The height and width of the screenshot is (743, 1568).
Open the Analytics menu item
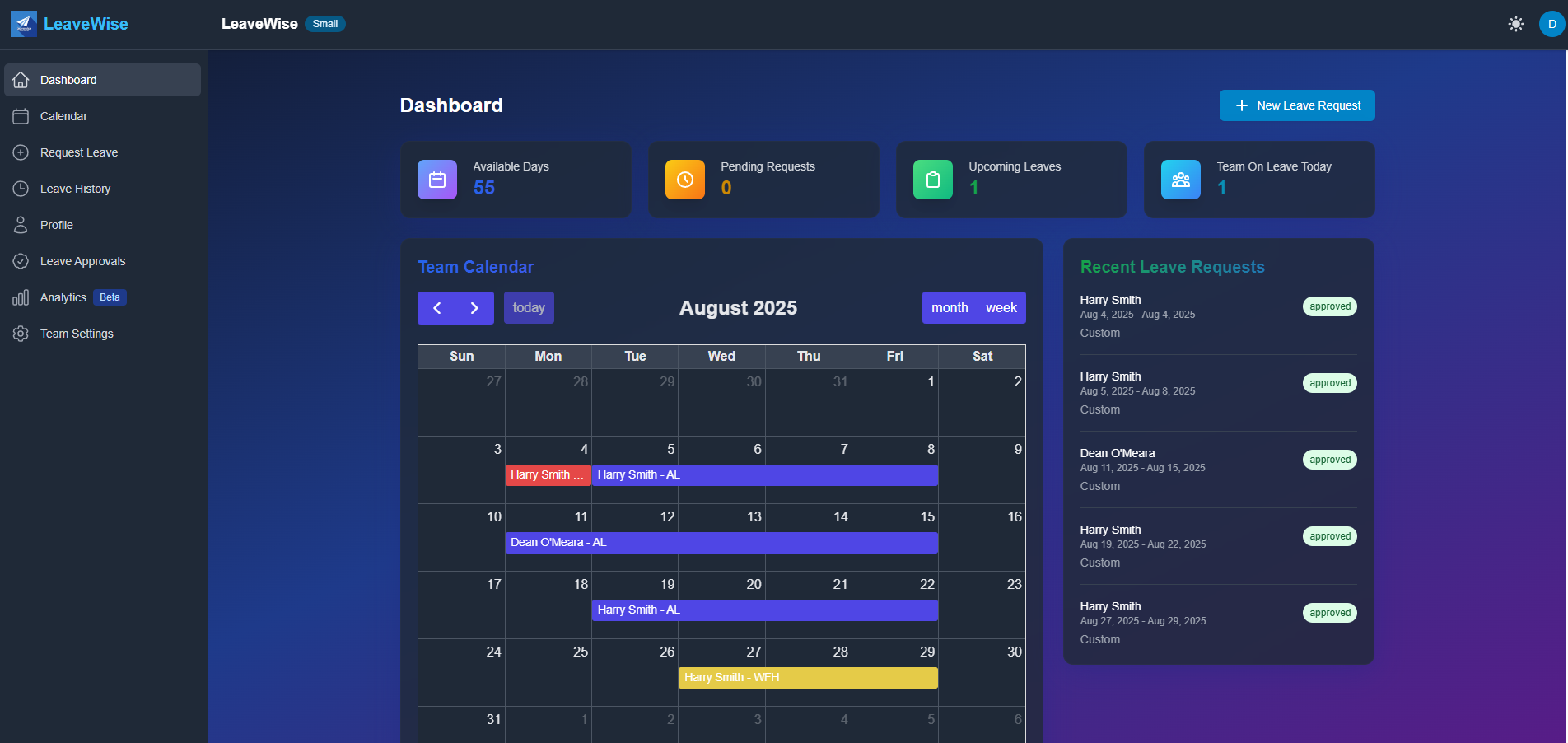[x=102, y=297]
